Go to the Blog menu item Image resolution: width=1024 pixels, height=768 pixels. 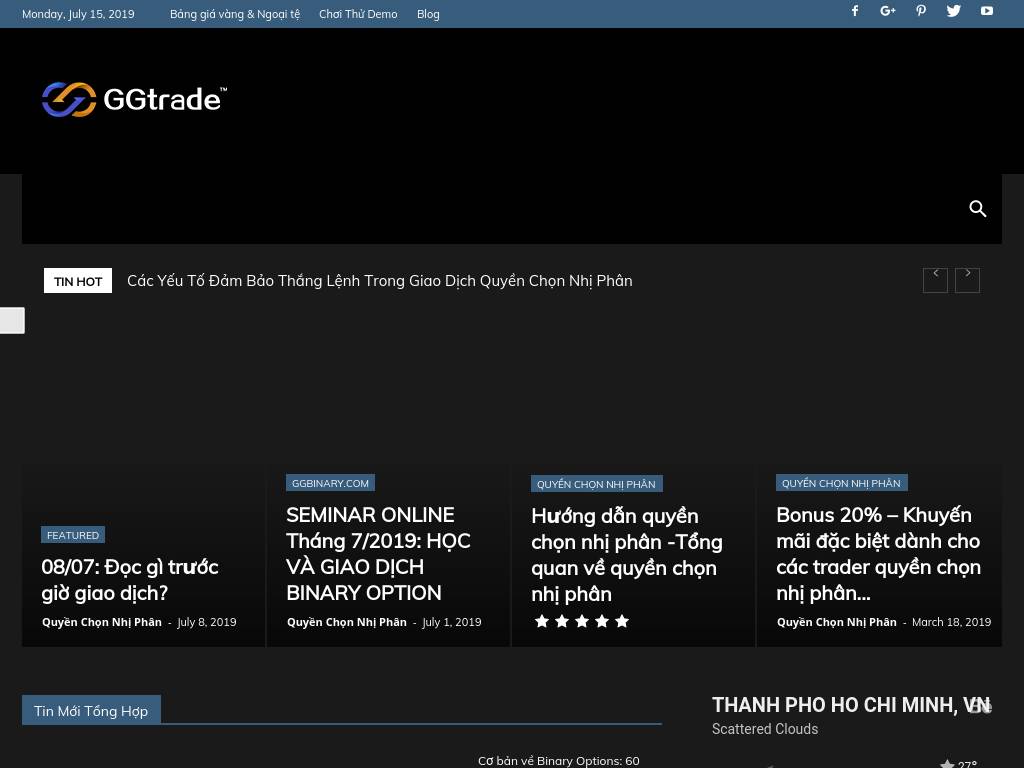tap(428, 14)
